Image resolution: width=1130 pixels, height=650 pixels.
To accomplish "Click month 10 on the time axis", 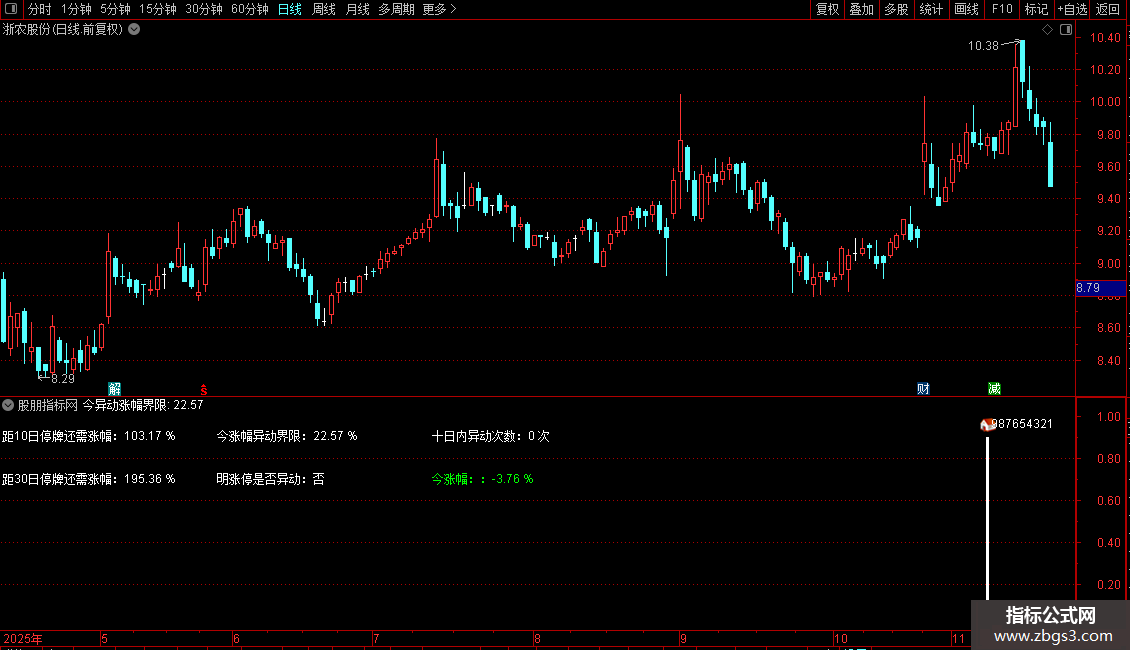I will [x=841, y=638].
